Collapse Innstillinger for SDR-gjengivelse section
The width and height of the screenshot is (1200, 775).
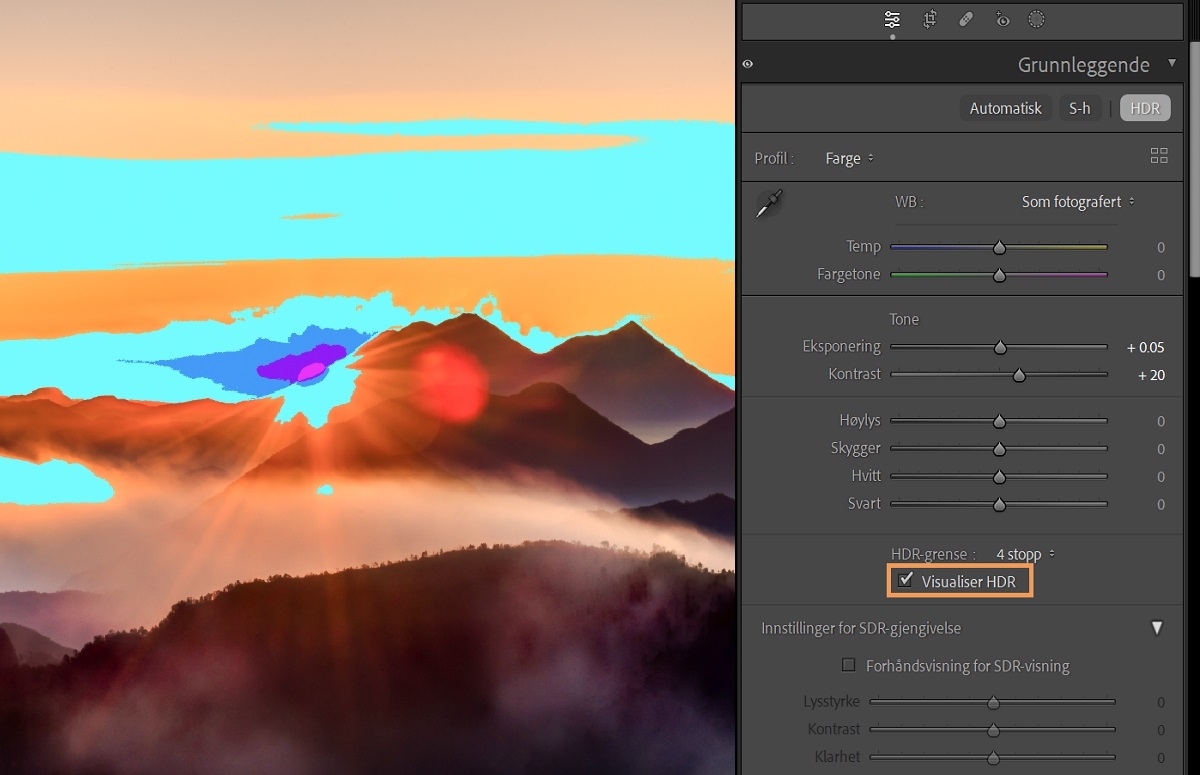pyautogui.click(x=1157, y=628)
